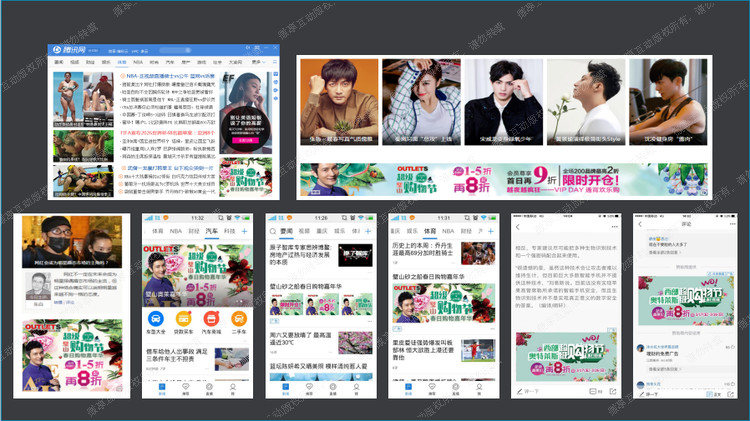
Task: Tap the orange 二手车 icon
Action: point(239,318)
